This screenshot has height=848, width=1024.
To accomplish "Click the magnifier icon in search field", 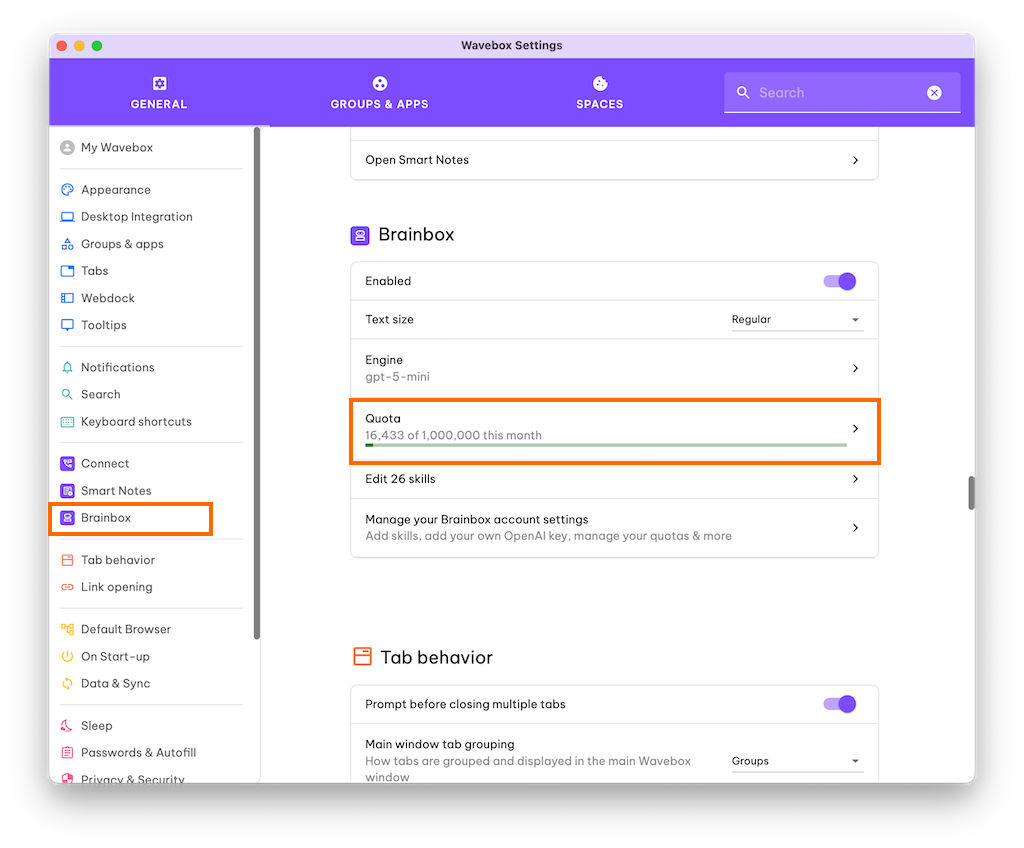I will coord(743,92).
